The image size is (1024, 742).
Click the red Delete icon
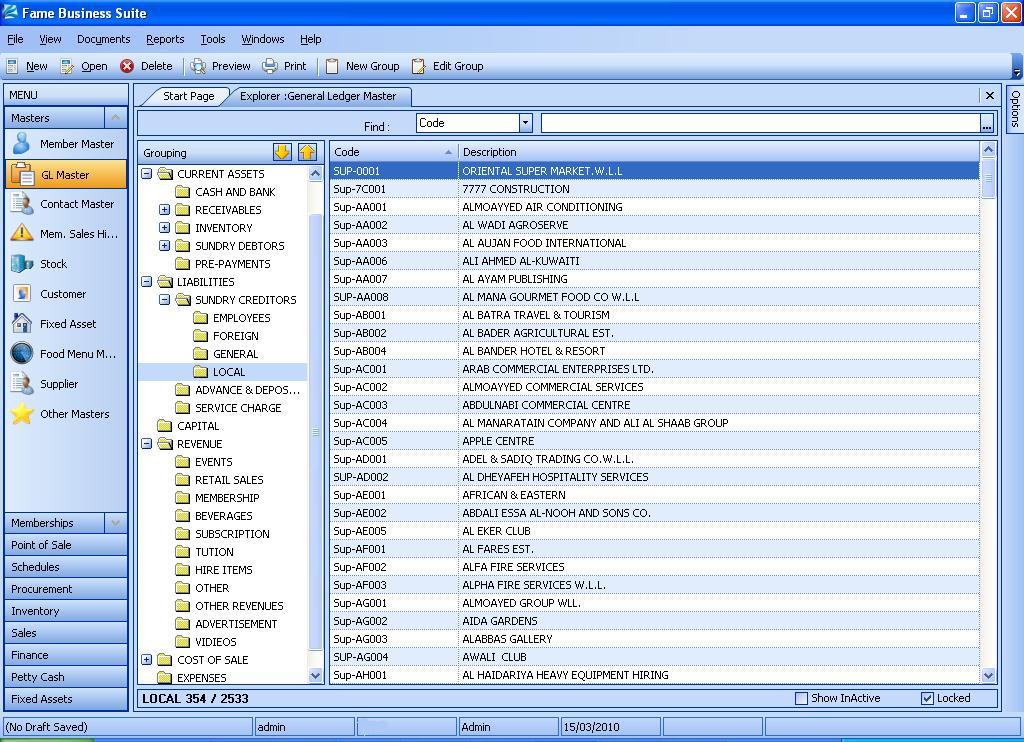coord(127,66)
